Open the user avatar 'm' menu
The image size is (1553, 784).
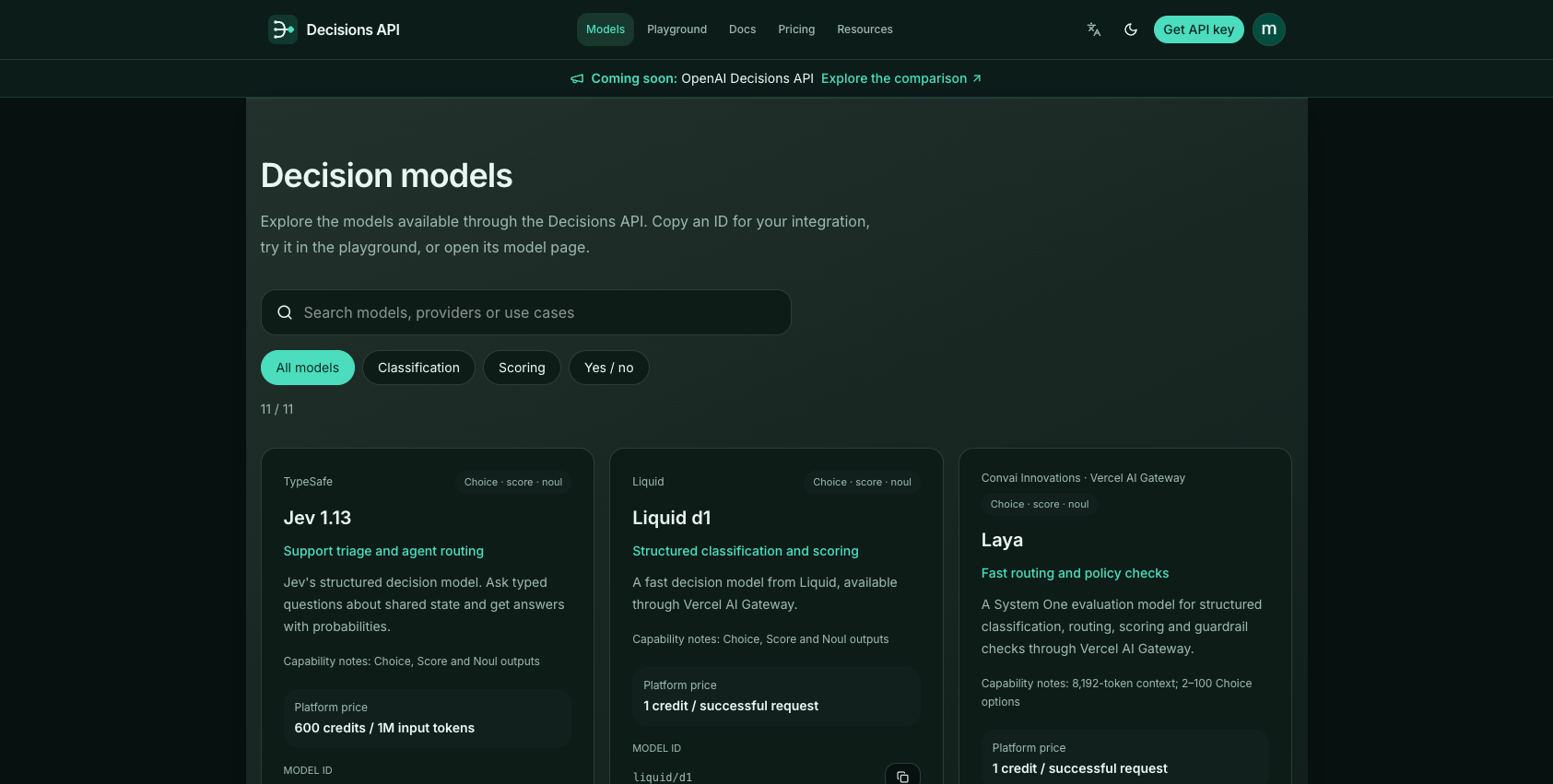coord(1269,29)
